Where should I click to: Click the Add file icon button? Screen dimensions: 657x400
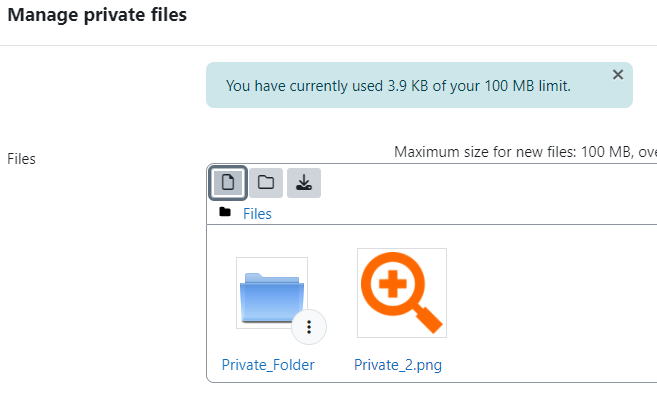(228, 183)
